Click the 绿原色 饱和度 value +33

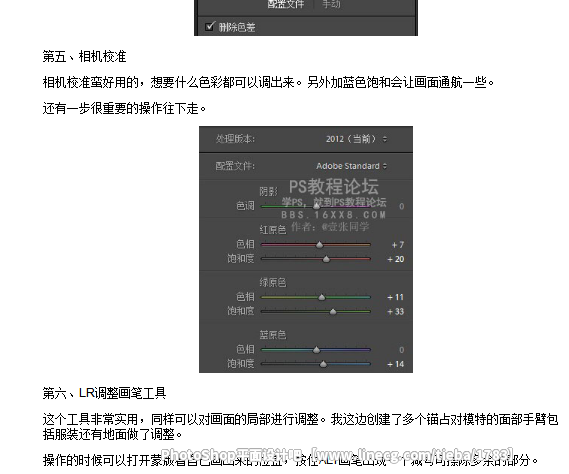(396, 311)
